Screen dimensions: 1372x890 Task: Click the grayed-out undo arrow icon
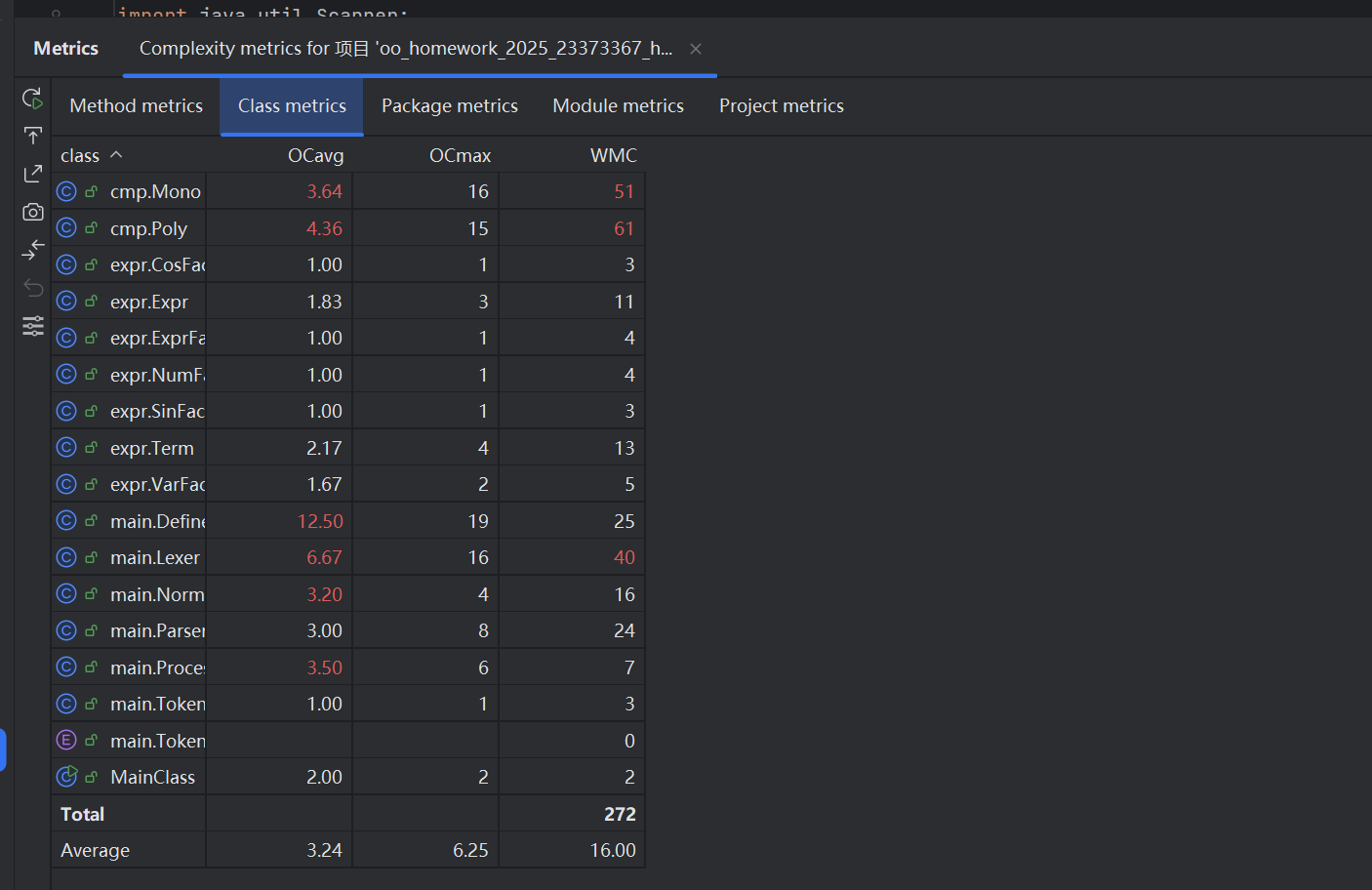(32, 288)
